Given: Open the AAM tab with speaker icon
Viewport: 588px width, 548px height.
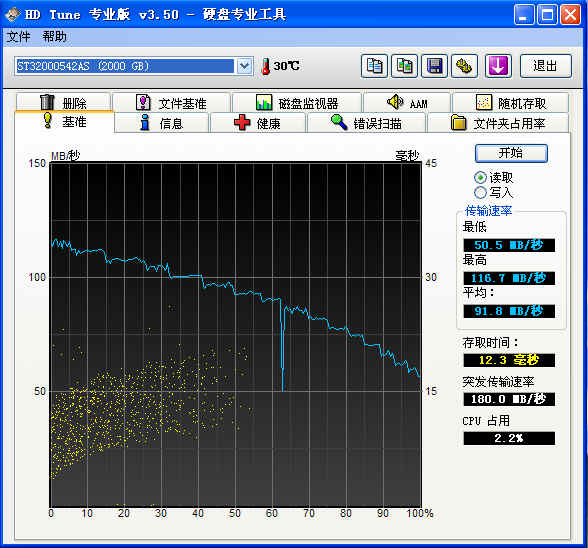Looking at the screenshot, I should (x=407, y=102).
